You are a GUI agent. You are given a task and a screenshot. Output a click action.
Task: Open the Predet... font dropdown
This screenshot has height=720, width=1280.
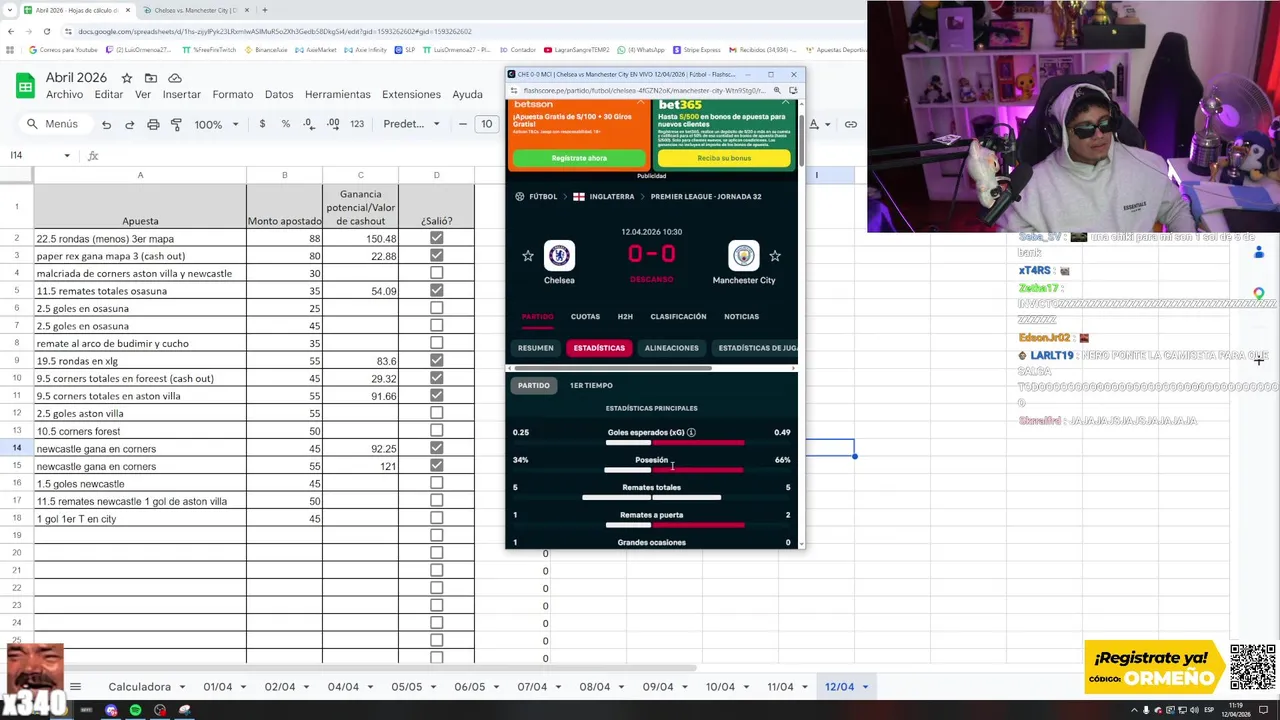click(x=411, y=124)
